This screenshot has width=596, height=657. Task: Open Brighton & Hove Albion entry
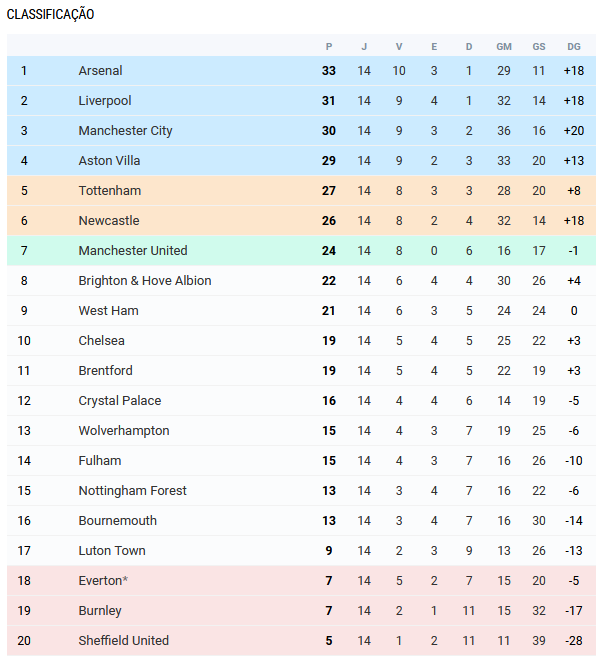click(145, 281)
